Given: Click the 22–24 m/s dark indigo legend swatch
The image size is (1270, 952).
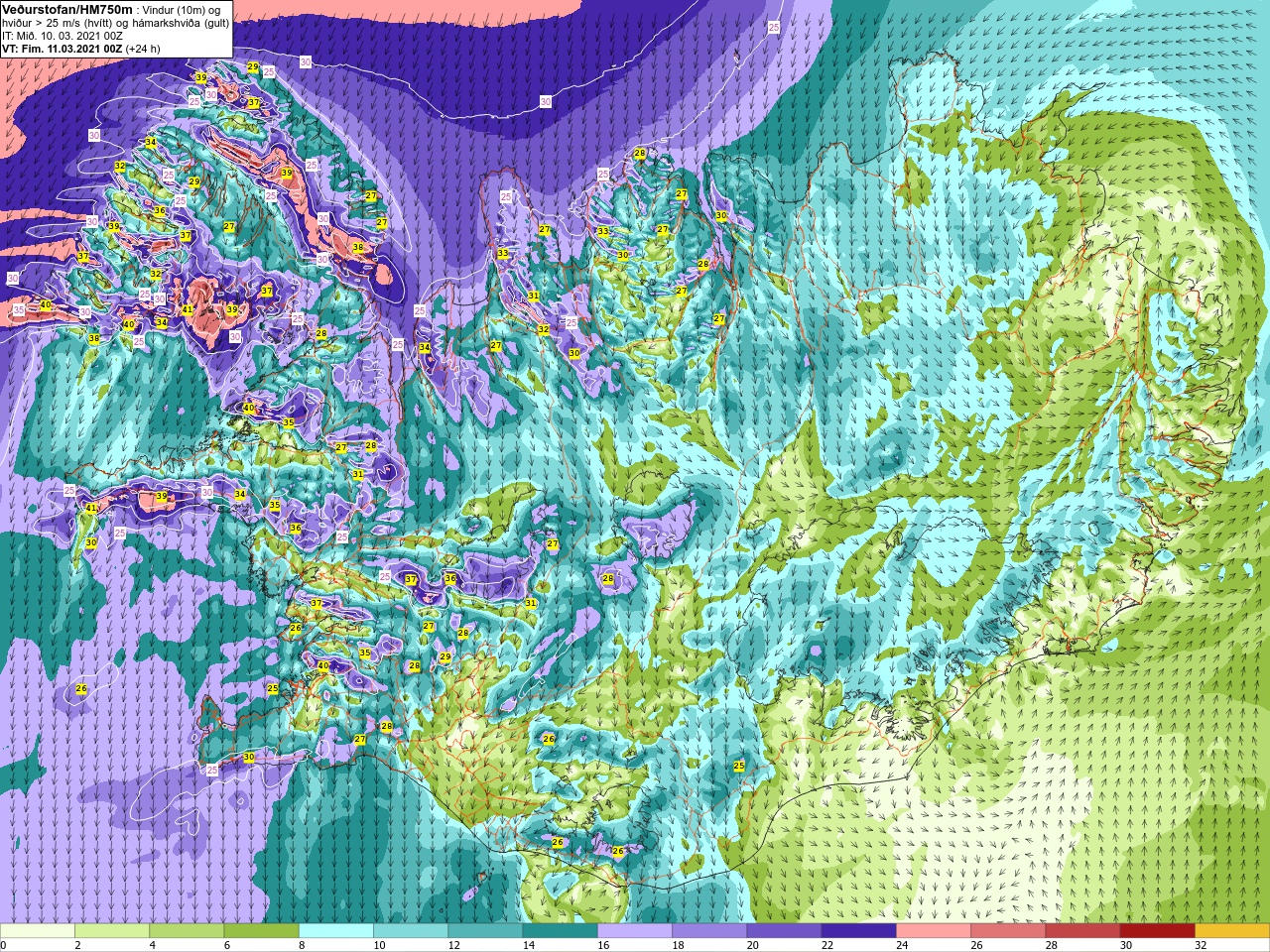Looking at the screenshot, I should [858, 931].
